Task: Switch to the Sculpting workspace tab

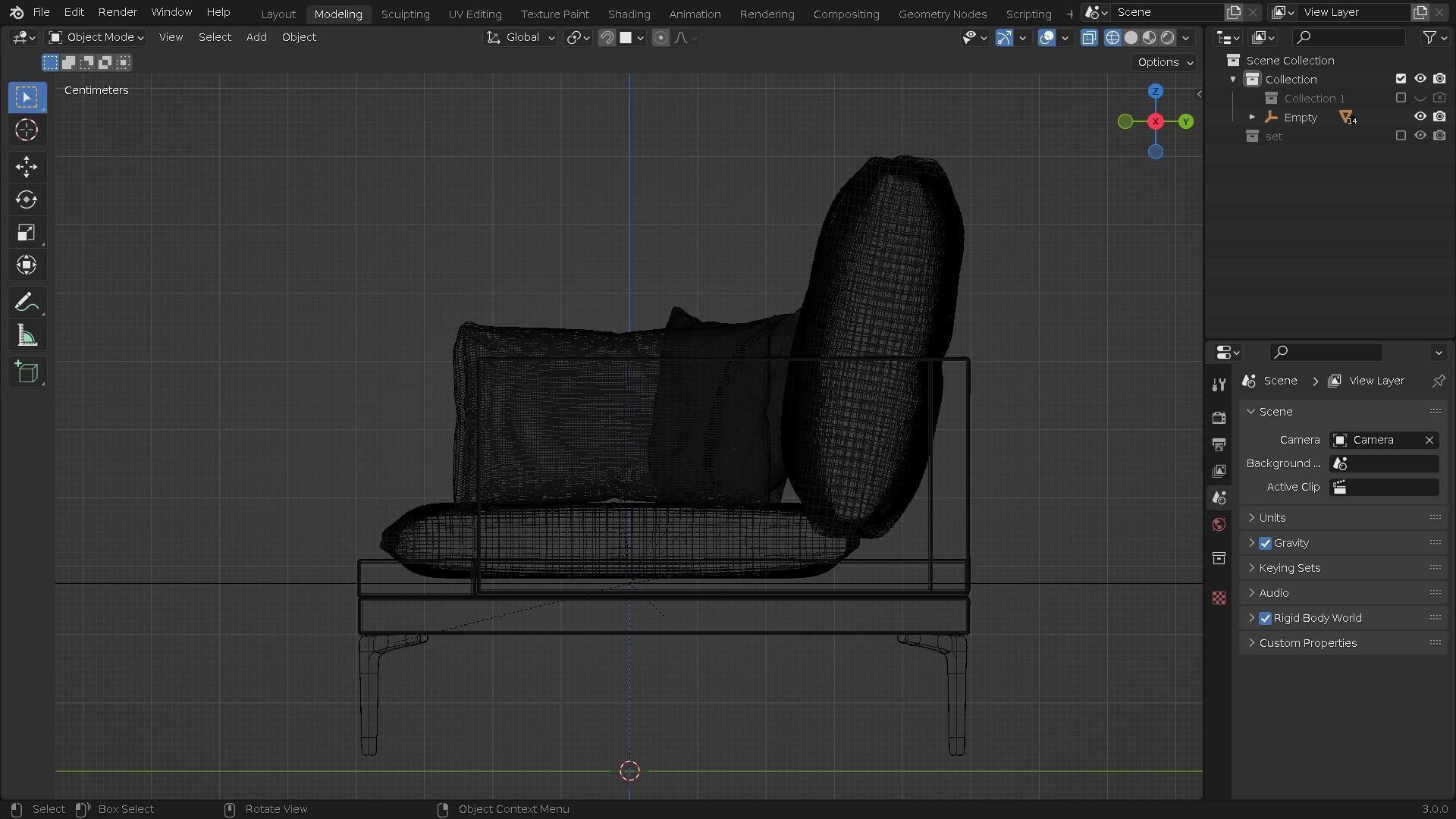Action: click(405, 14)
